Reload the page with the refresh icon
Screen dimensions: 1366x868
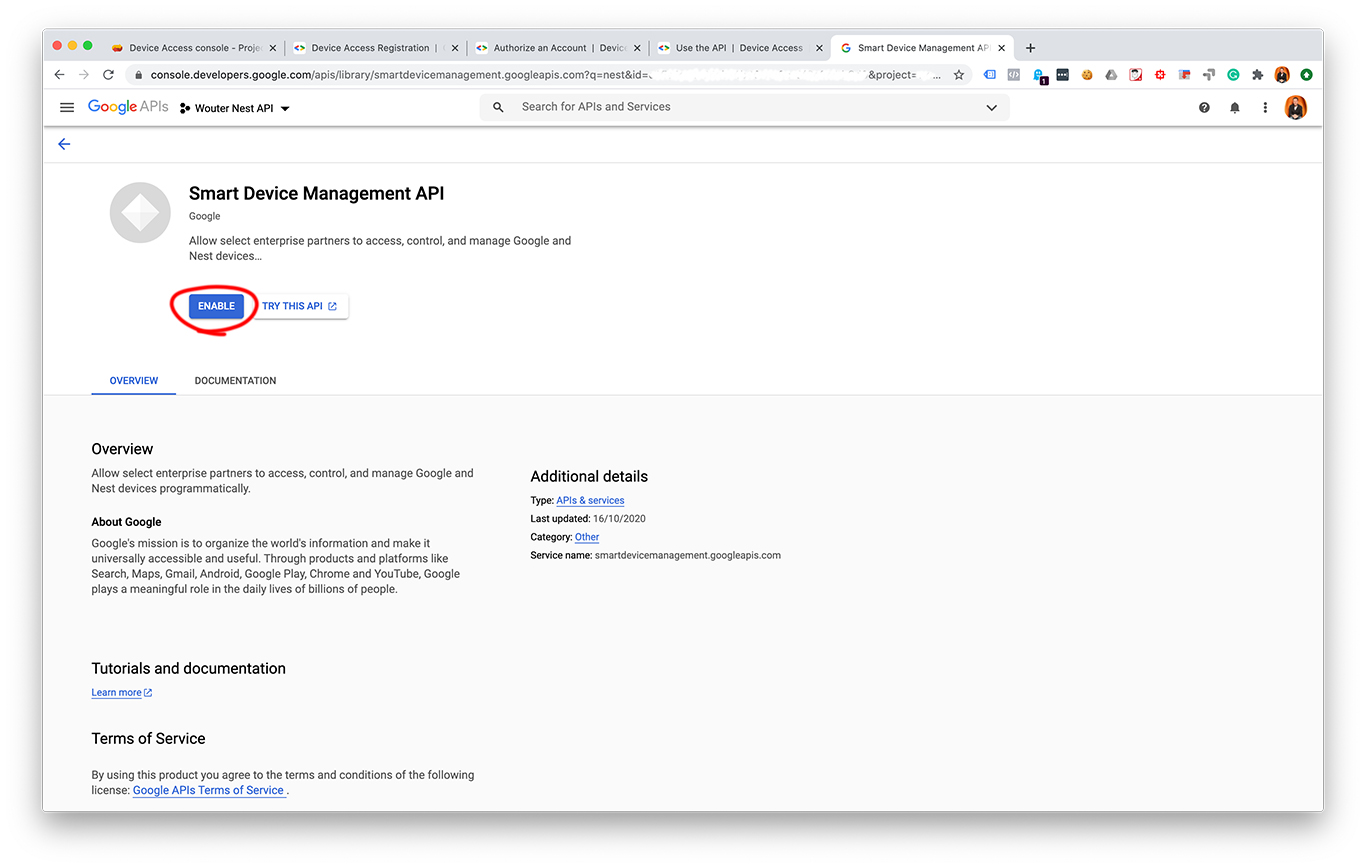click(x=108, y=75)
